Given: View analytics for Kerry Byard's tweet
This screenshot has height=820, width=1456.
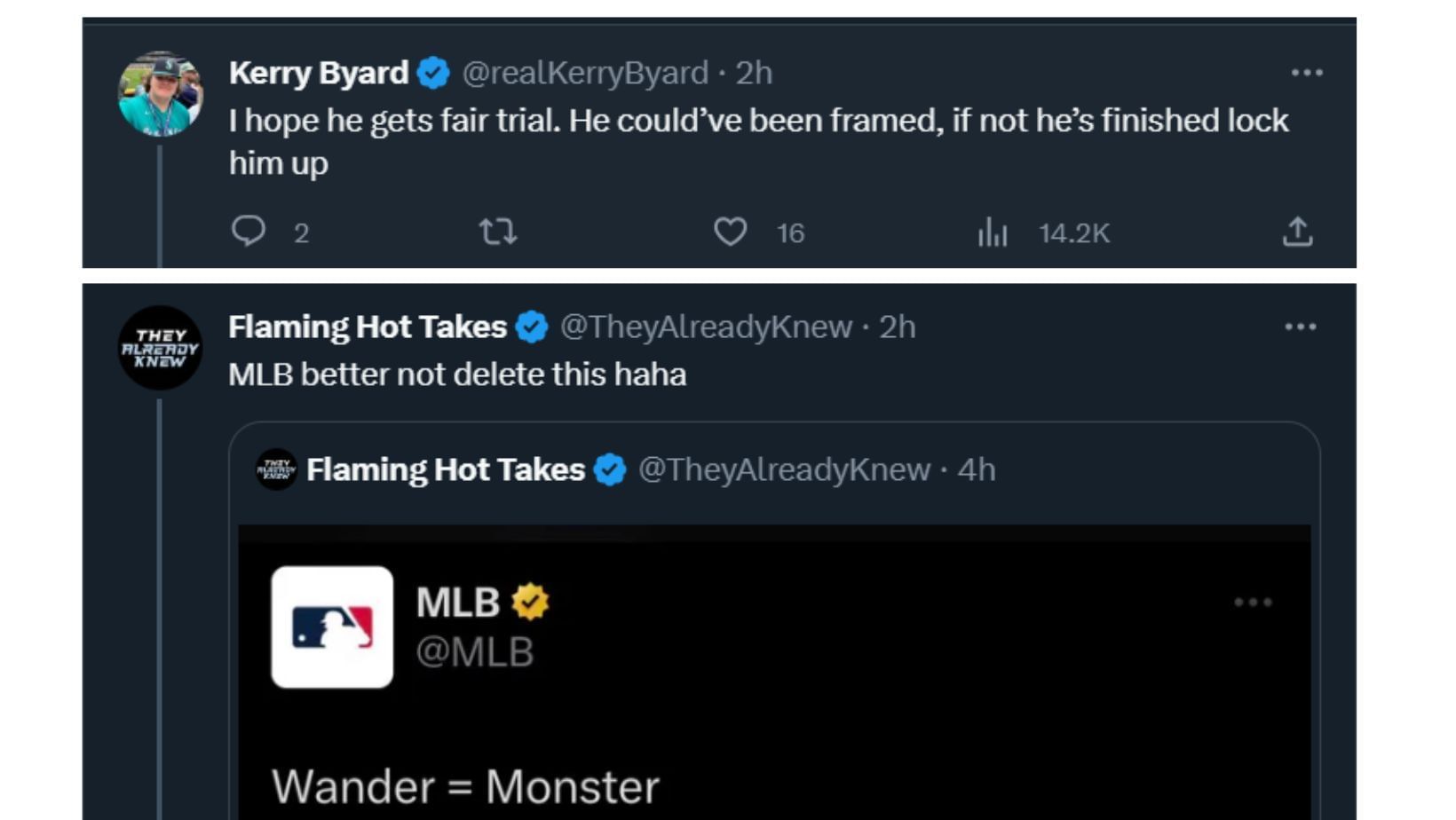Looking at the screenshot, I should tap(993, 233).
